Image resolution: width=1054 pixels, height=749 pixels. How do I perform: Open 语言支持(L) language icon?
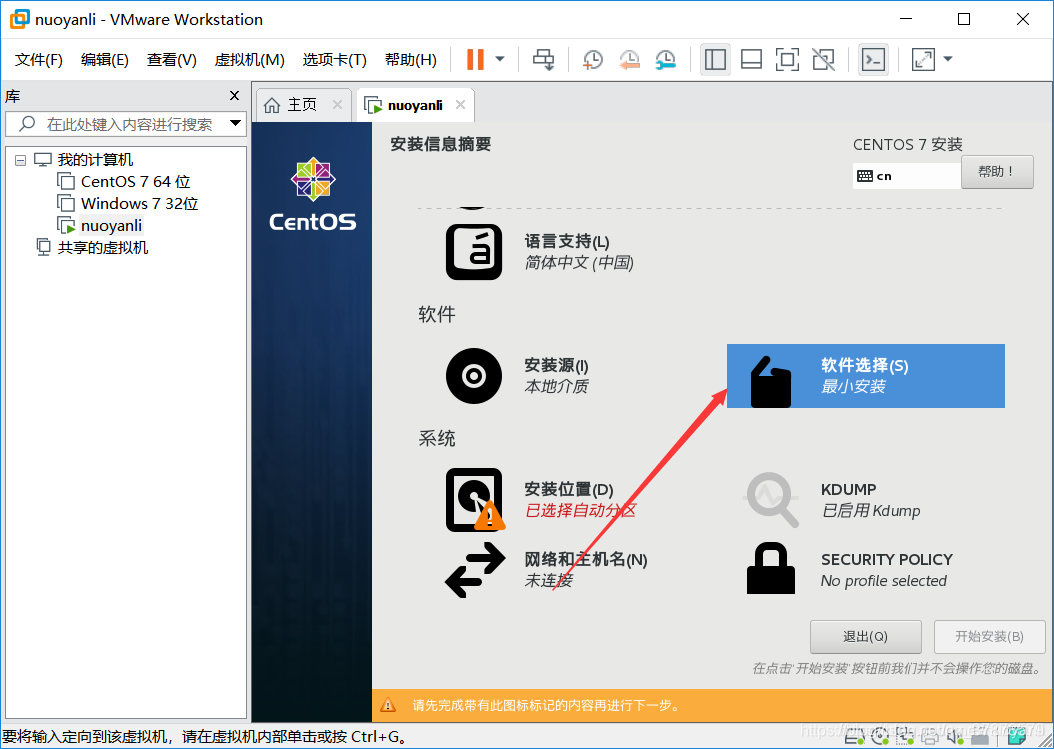(474, 251)
